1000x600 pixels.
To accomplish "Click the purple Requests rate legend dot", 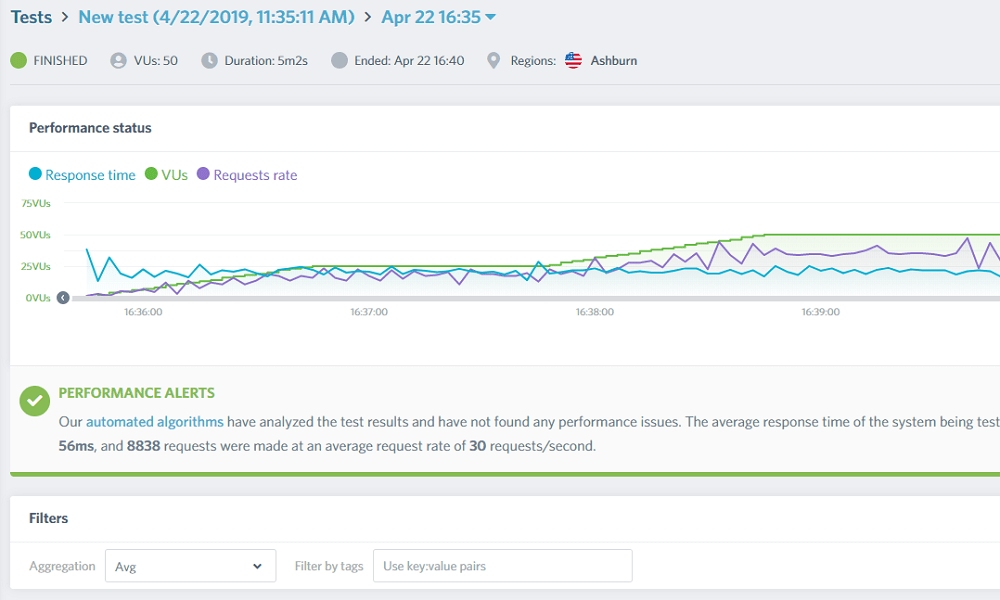I will coord(203,173).
